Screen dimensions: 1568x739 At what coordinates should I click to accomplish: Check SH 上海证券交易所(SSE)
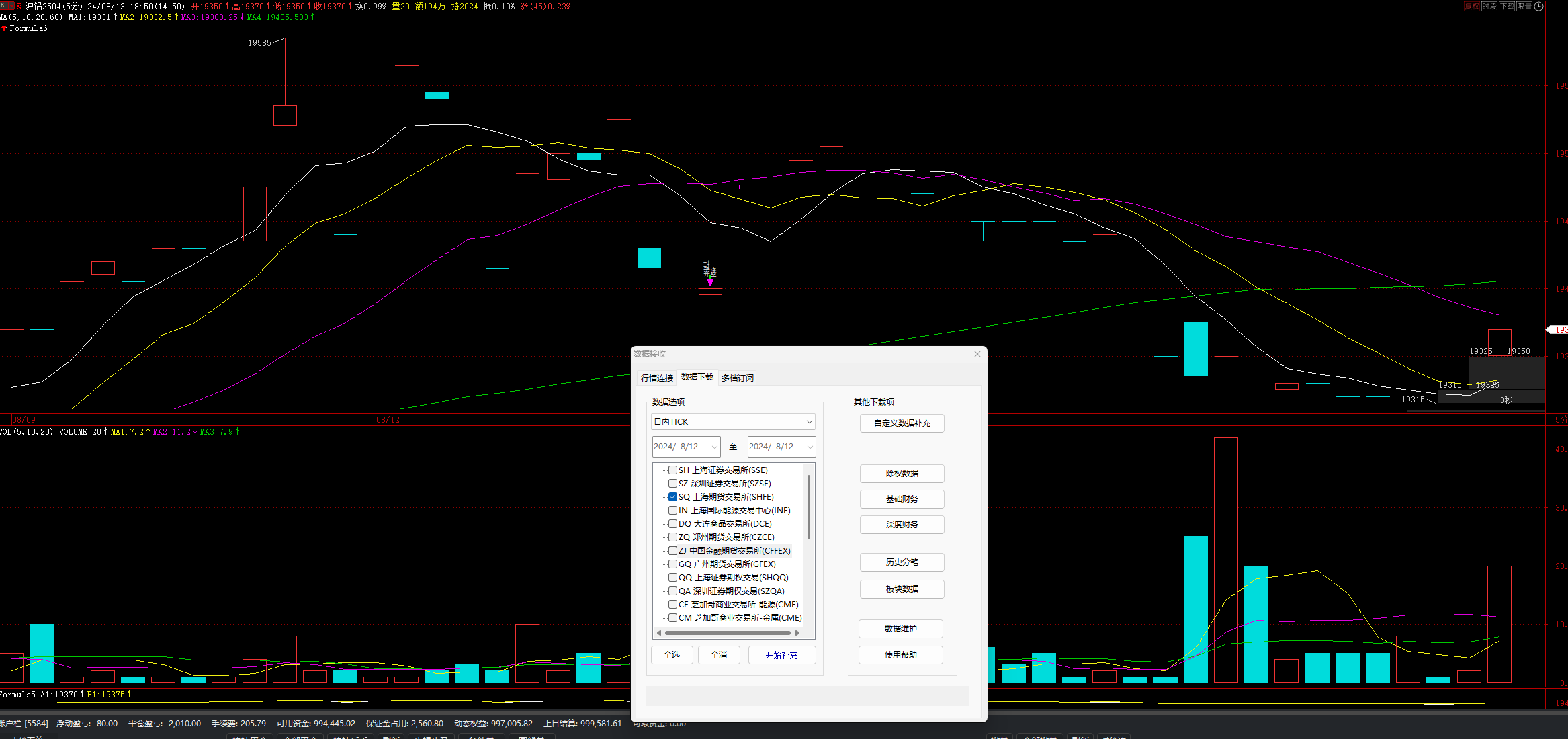point(672,470)
